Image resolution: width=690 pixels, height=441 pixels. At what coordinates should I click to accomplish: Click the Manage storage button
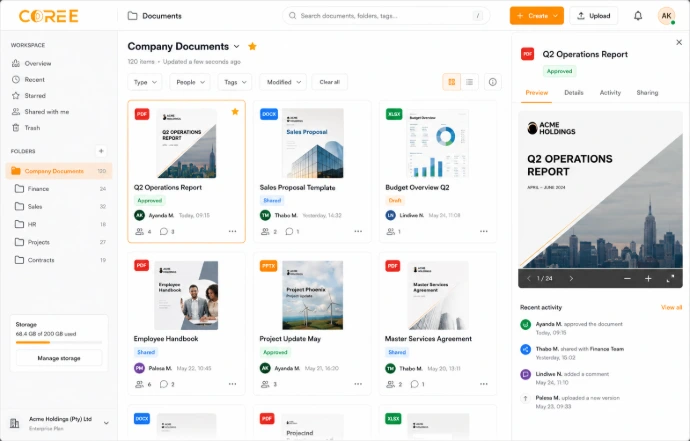coord(59,358)
